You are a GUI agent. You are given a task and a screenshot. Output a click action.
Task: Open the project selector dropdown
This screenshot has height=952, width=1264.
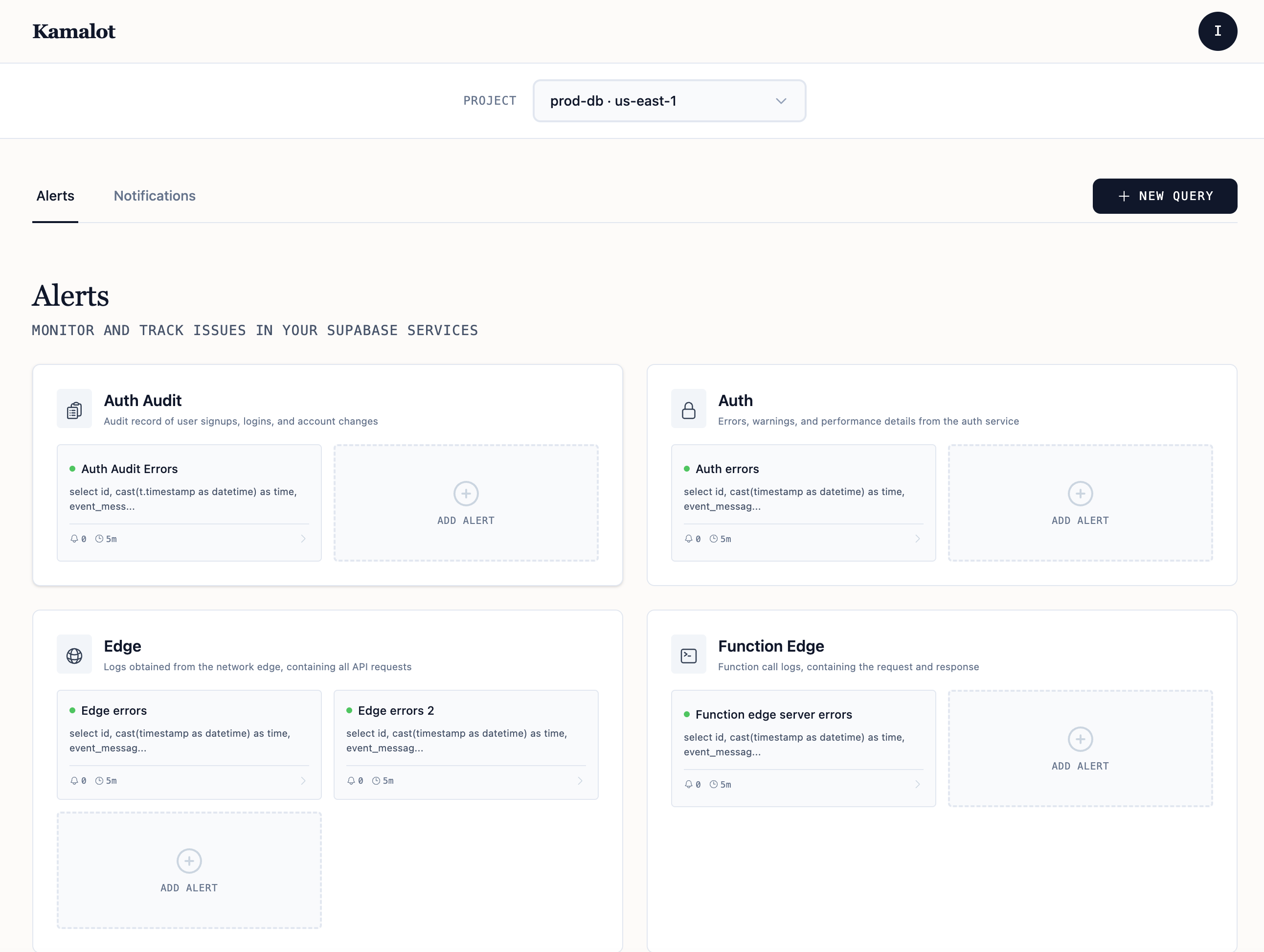669,101
